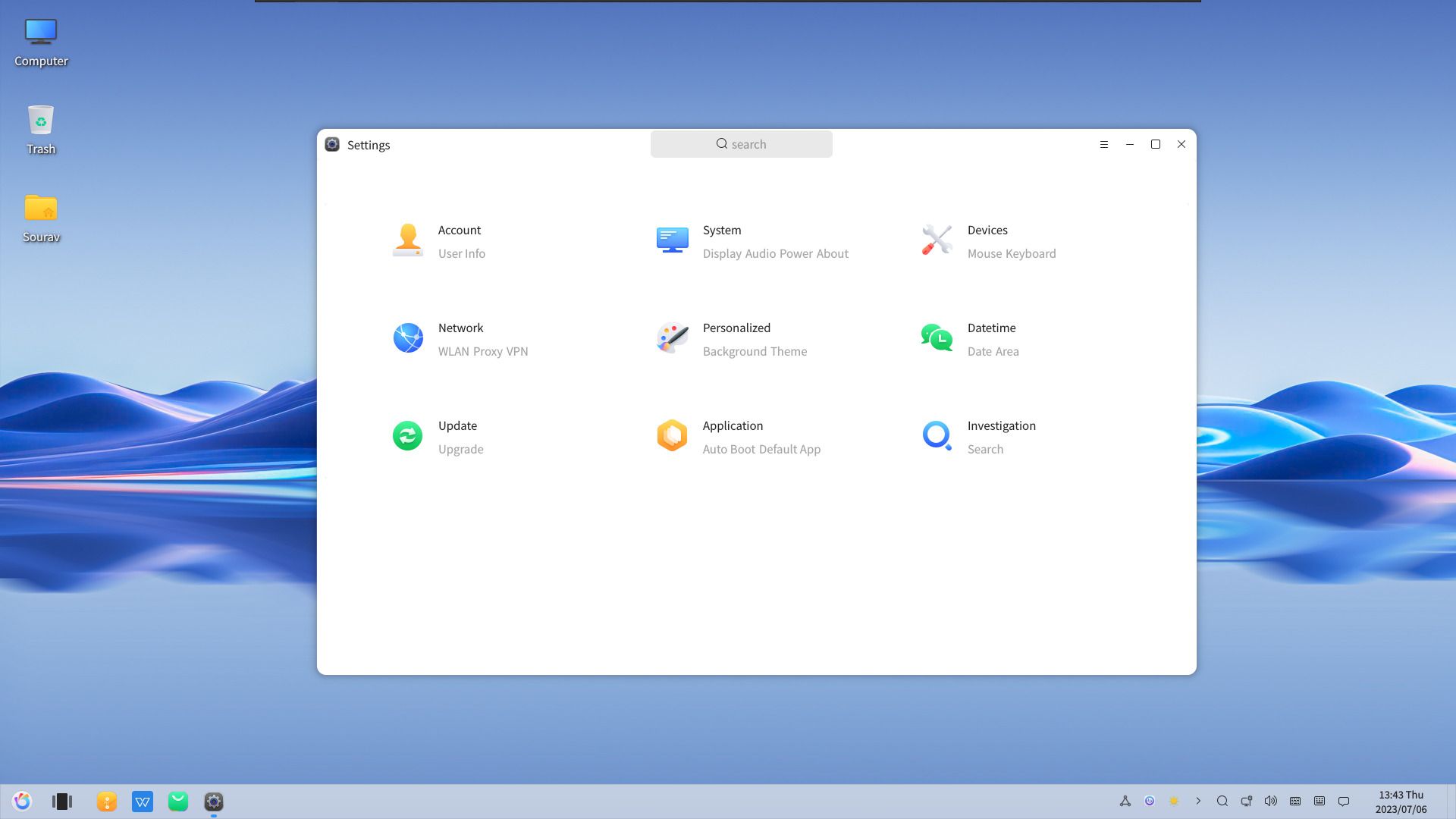Viewport: 1456px width, 819px height.
Task: Open the Mail app from the taskbar
Action: (178, 801)
